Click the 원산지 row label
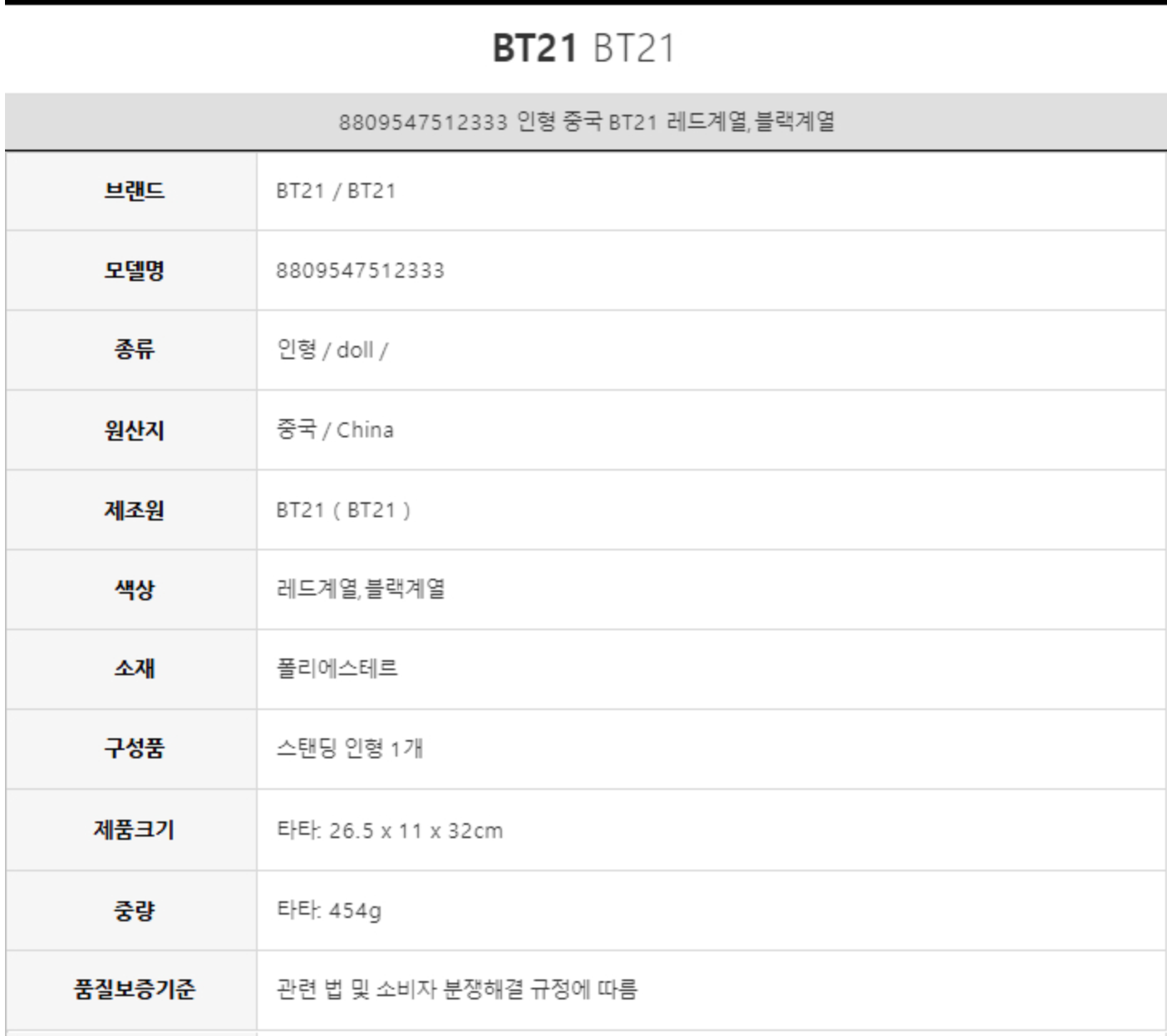Viewport: 1167px width, 1036px height. click(134, 430)
